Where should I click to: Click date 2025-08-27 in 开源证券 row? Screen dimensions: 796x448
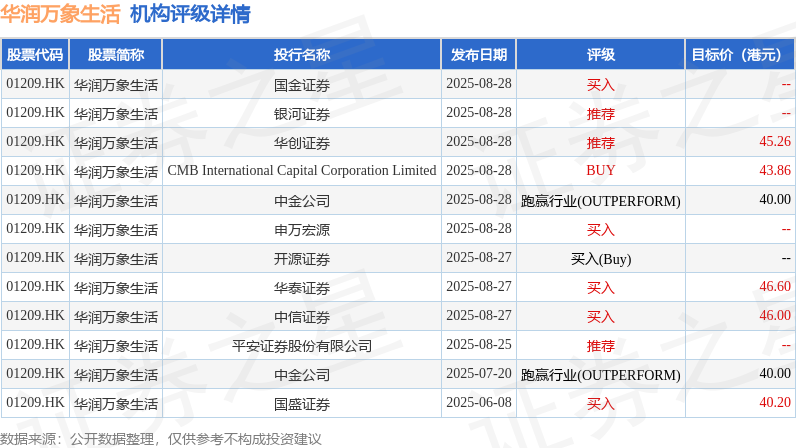pos(479,258)
